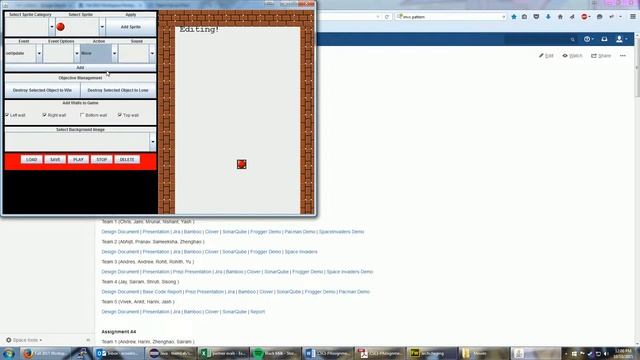This screenshot has width=640, height=360.
Task: Click the DELETE button
Action: pos(127,160)
